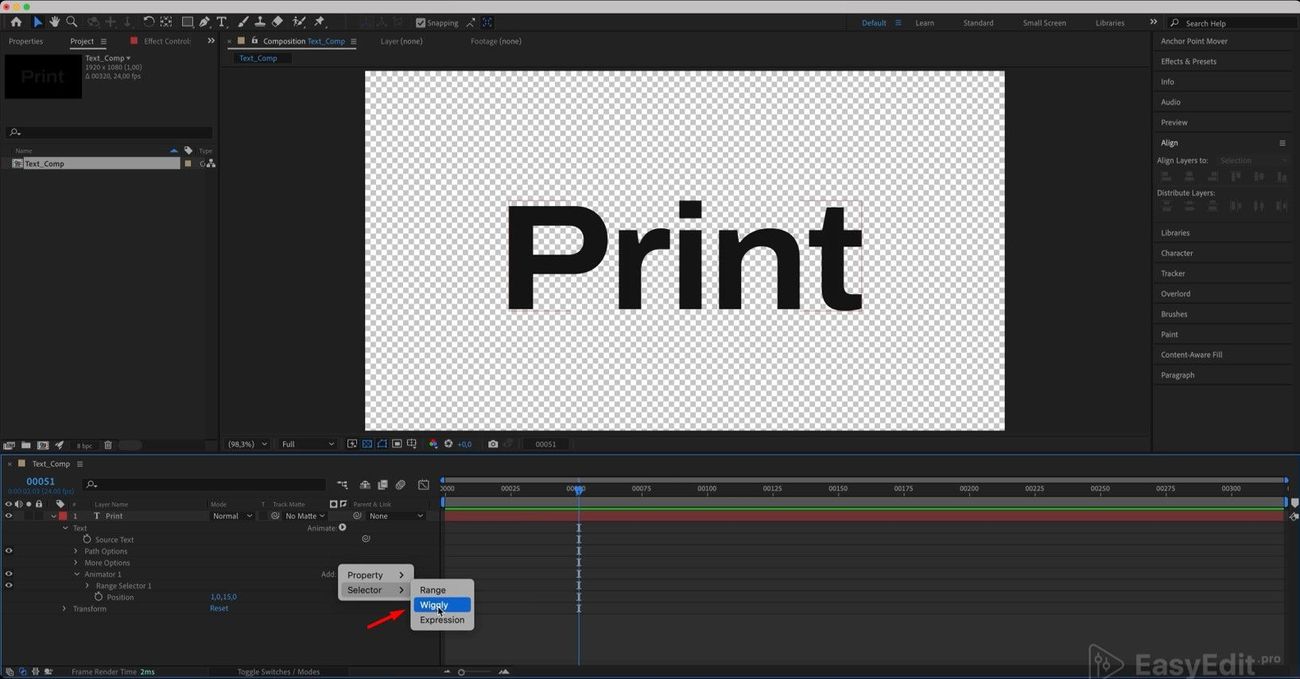Image resolution: width=1300 pixels, height=679 pixels.
Task: Hide the Print layer with eye icon
Action: click(9, 516)
